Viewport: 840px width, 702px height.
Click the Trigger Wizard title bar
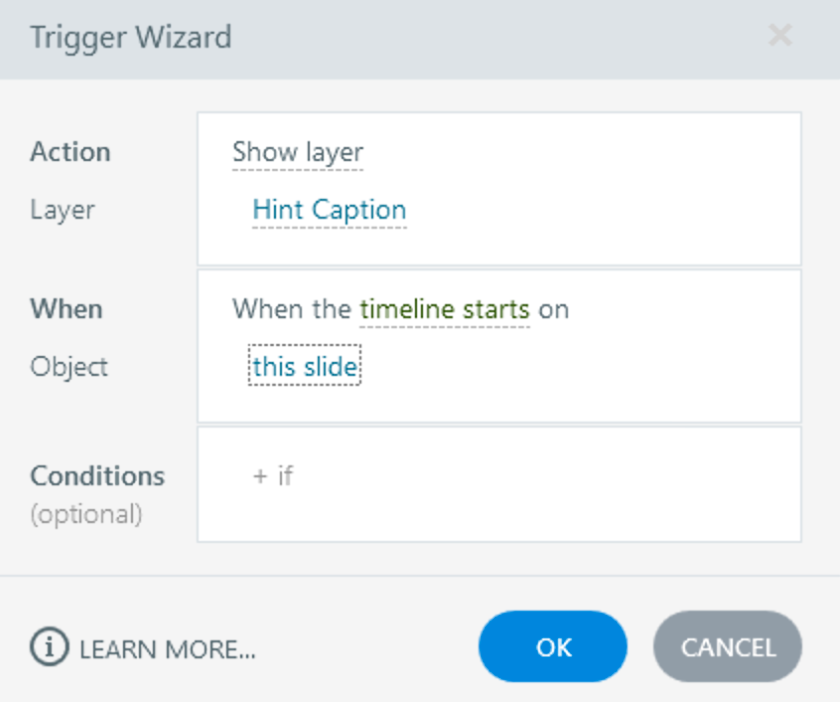click(x=400, y=38)
